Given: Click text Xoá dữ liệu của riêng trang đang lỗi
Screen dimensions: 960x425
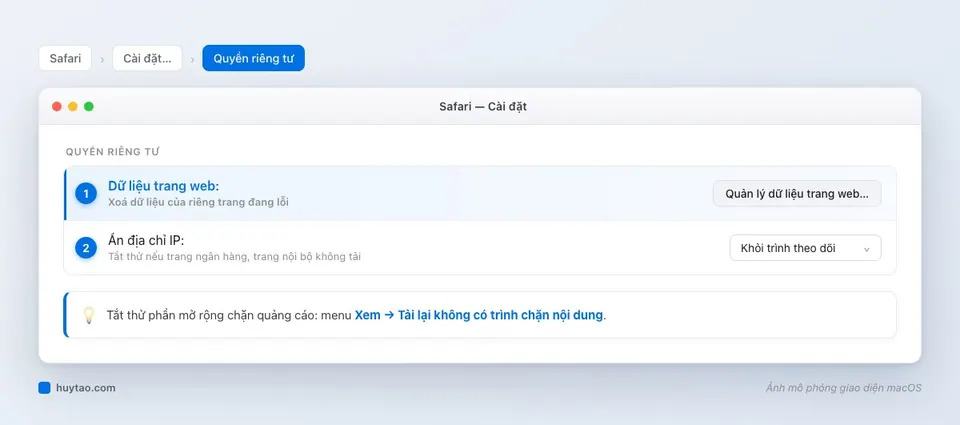Looking at the screenshot, I should pos(198,202).
